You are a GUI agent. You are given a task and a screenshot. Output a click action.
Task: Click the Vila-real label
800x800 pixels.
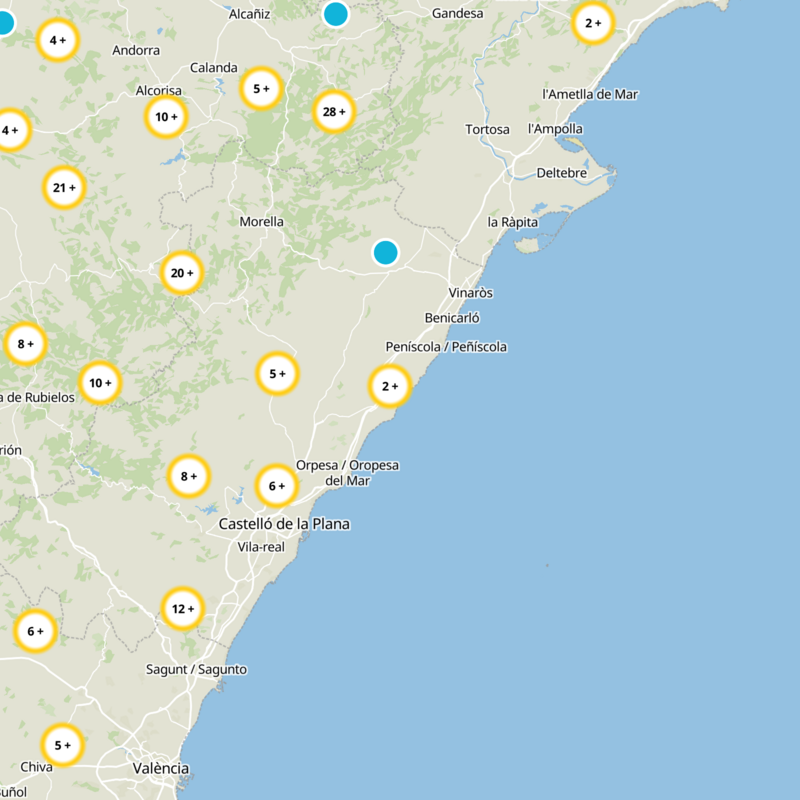[261, 547]
